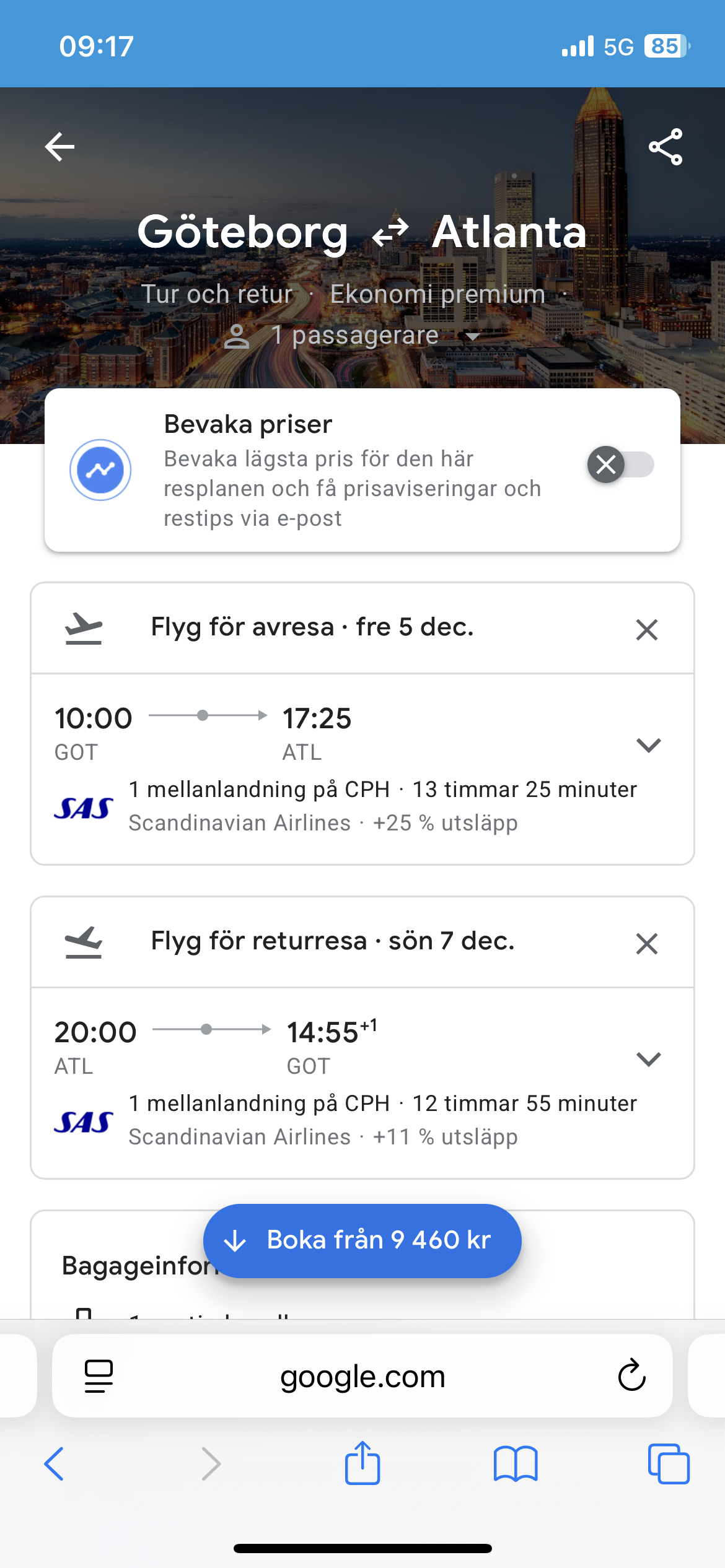Toggle the Bevaka priser switch
Viewport: 725px width, 1568px height.
[620, 464]
